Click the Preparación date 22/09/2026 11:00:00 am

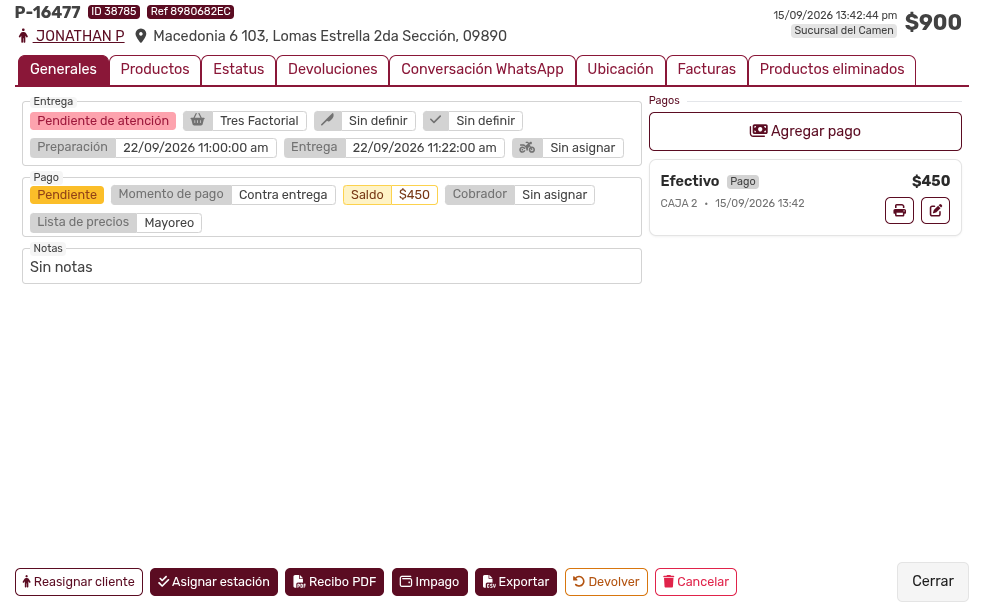click(196, 148)
